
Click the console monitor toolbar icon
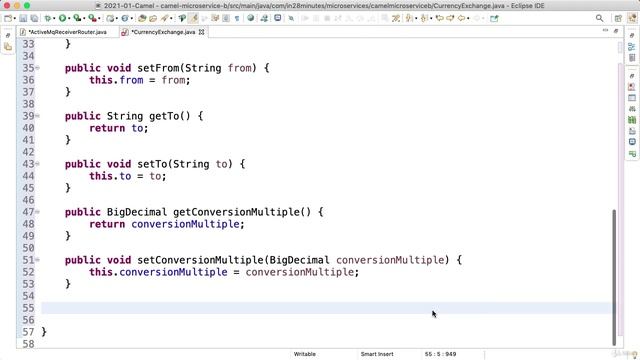(x=278, y=18)
